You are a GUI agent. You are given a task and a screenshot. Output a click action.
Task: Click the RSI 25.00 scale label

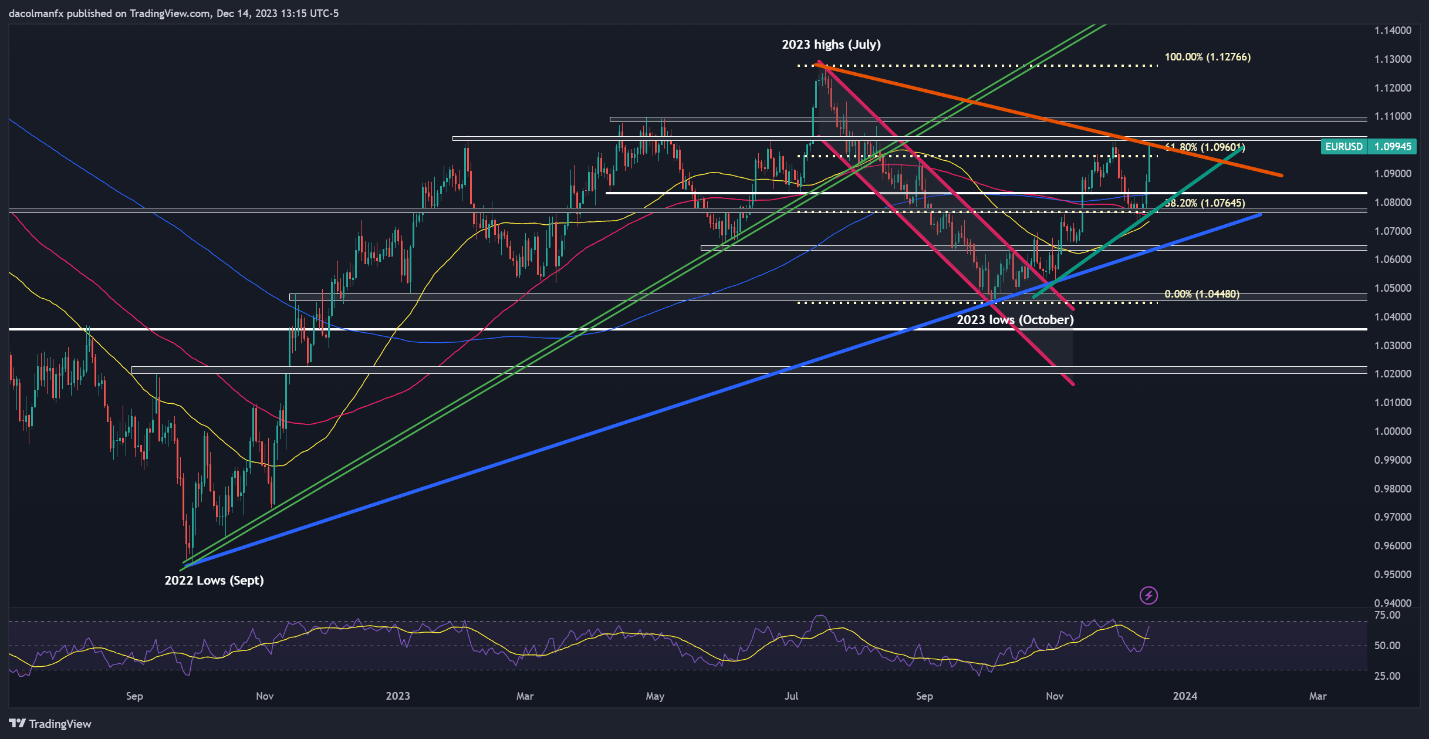(1387, 677)
